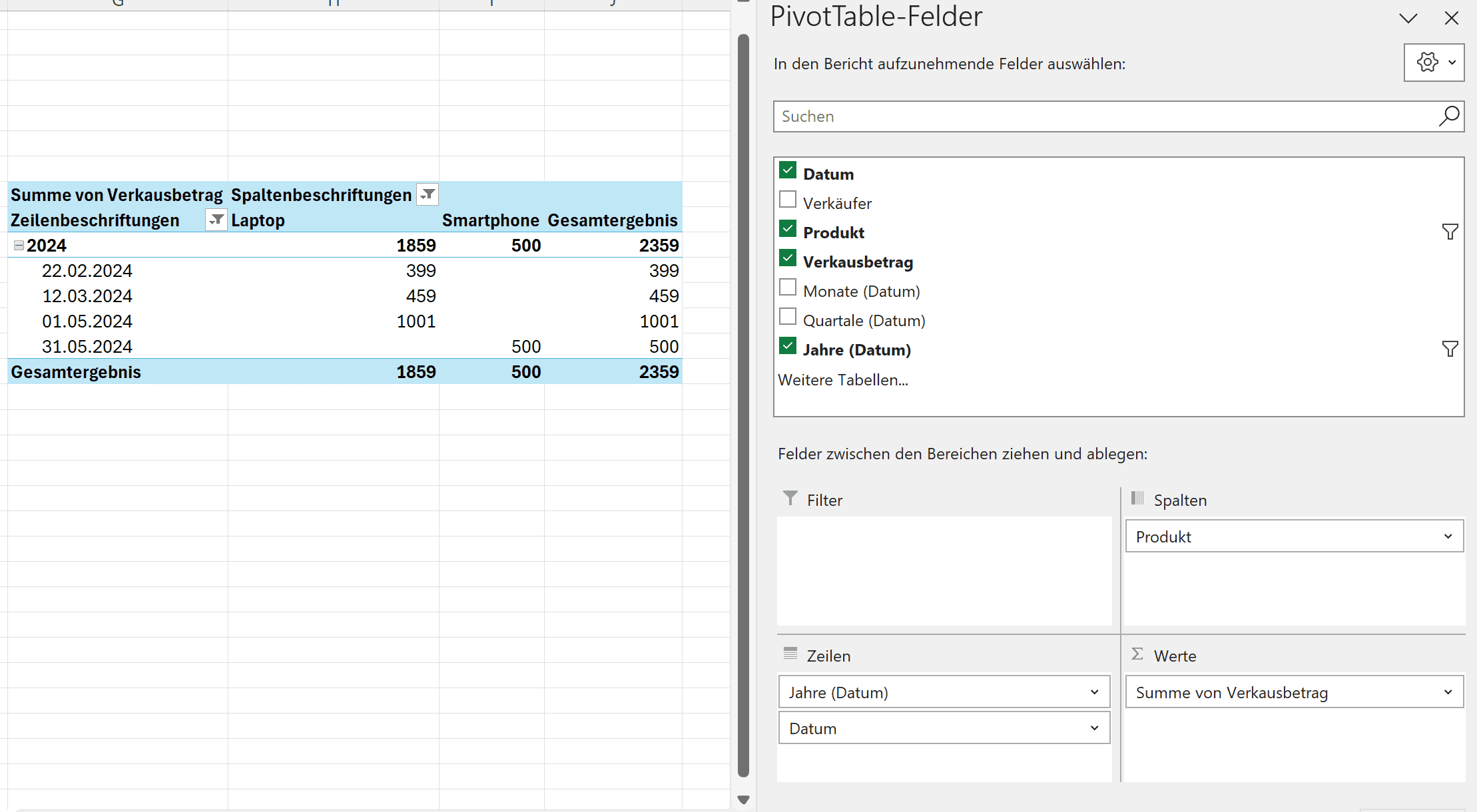Open the Weitere Tabellen link
Viewport: 1477px width, 812px height.
point(843,380)
